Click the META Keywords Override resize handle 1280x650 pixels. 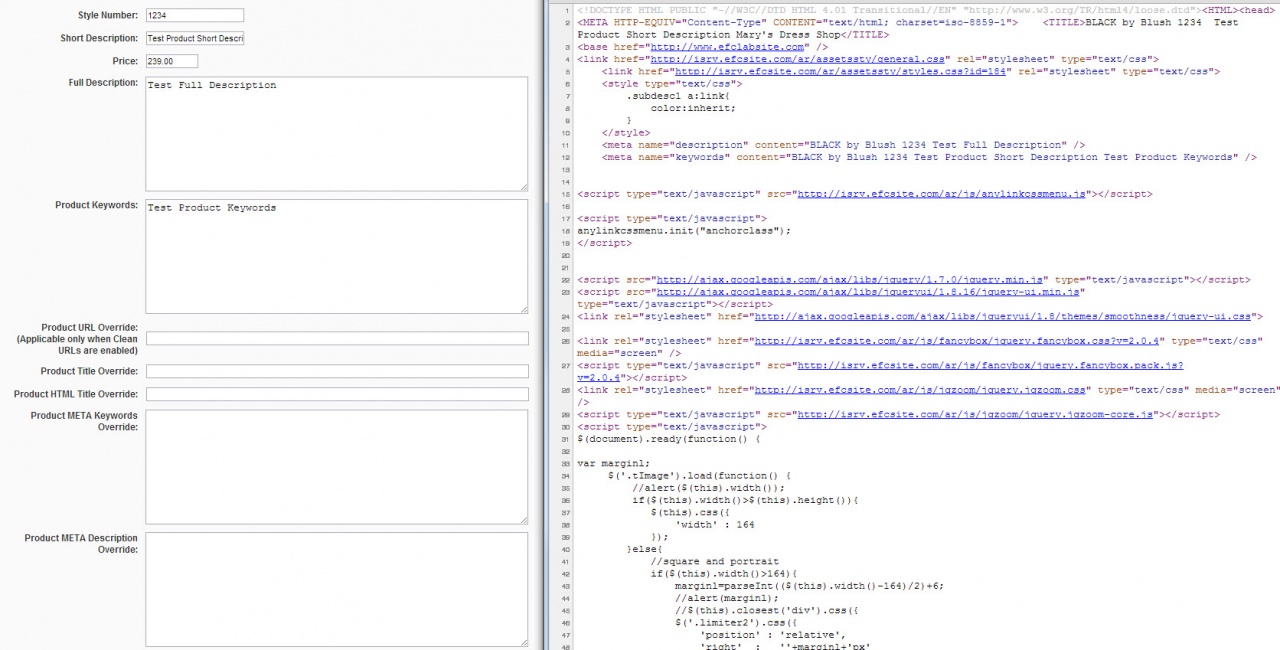523,519
